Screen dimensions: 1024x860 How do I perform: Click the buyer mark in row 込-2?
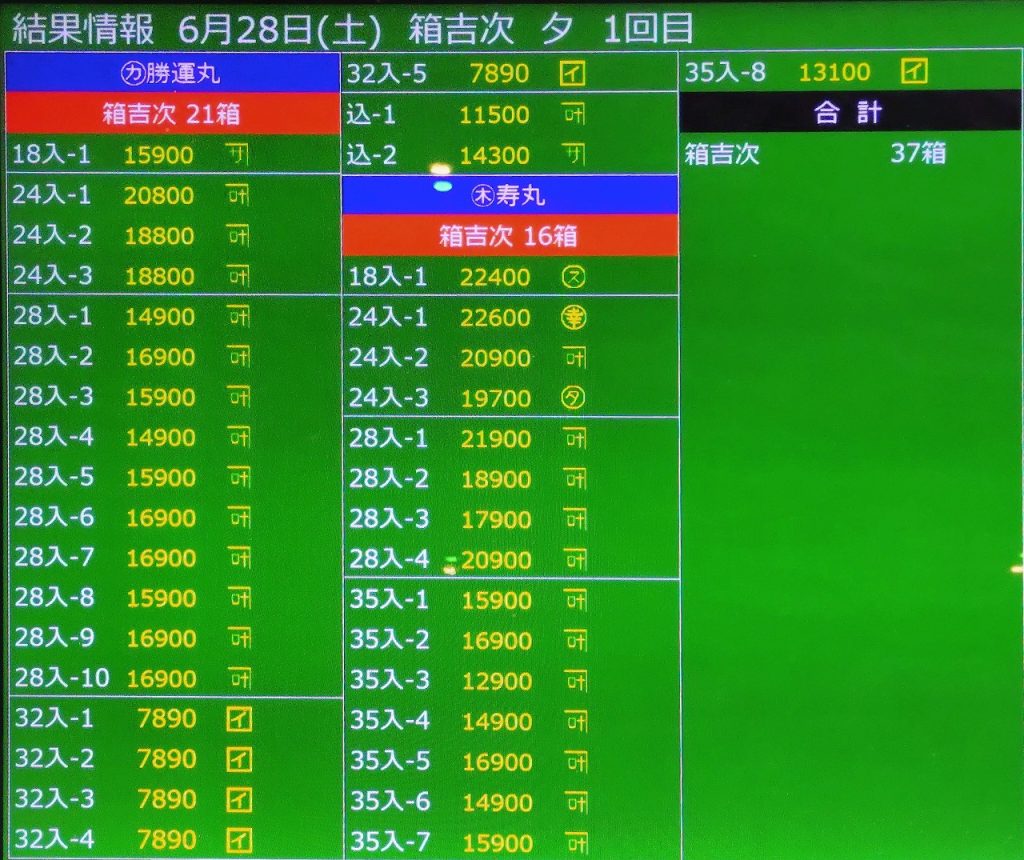coord(574,154)
